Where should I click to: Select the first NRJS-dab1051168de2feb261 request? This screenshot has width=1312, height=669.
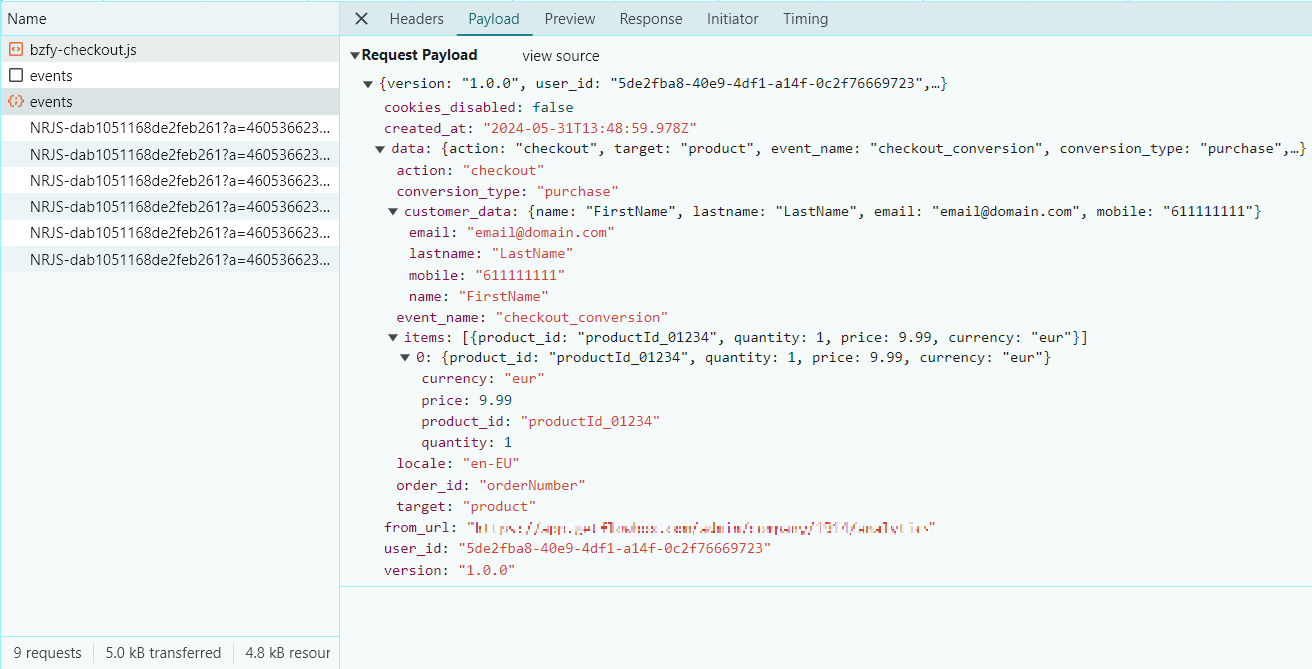point(179,128)
